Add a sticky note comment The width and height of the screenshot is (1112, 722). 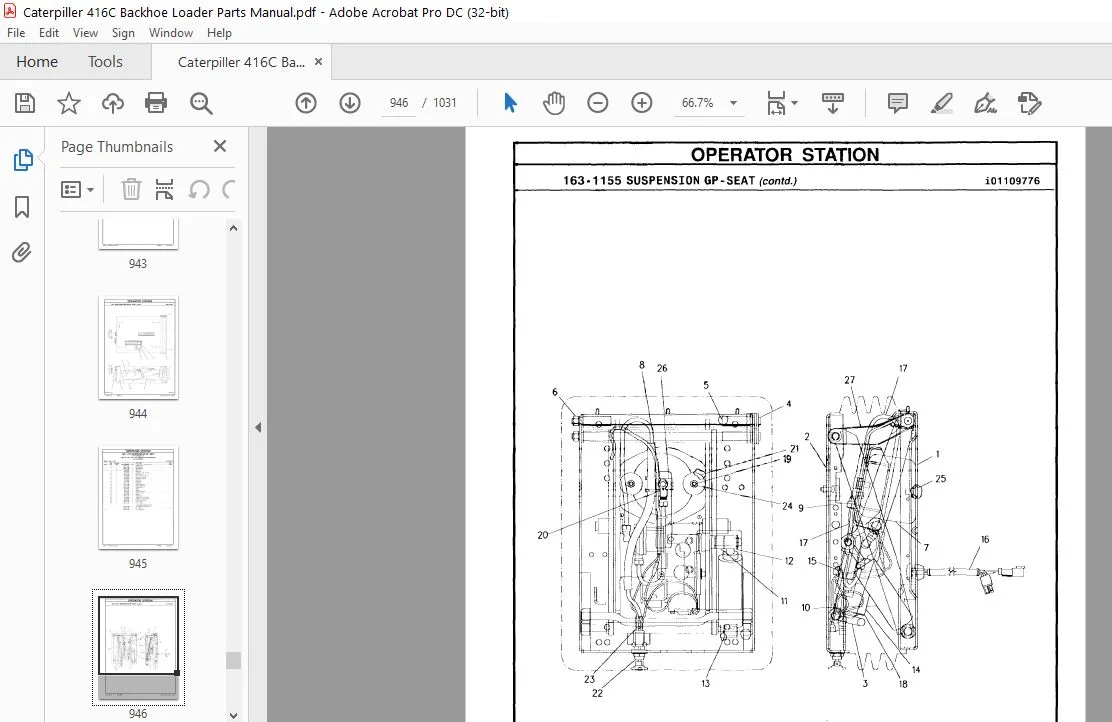click(x=898, y=103)
